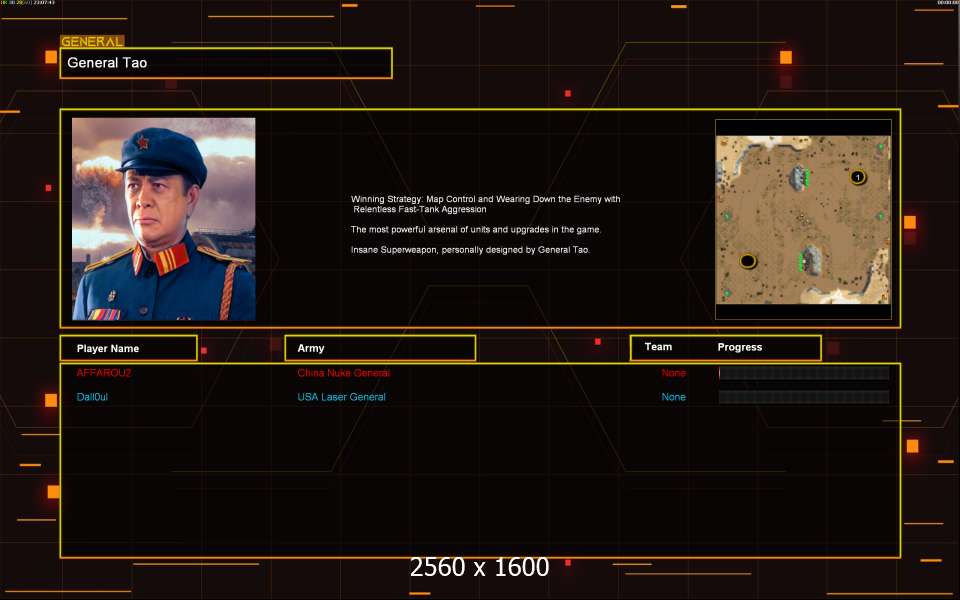Click the desert map preview thumbnail
The image size is (960, 600).
click(x=803, y=219)
